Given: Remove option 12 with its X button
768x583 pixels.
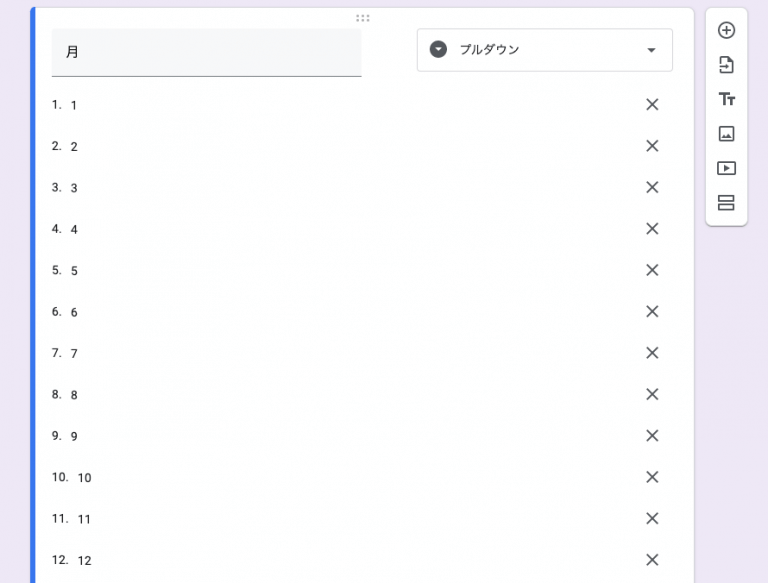Looking at the screenshot, I should (x=652, y=560).
